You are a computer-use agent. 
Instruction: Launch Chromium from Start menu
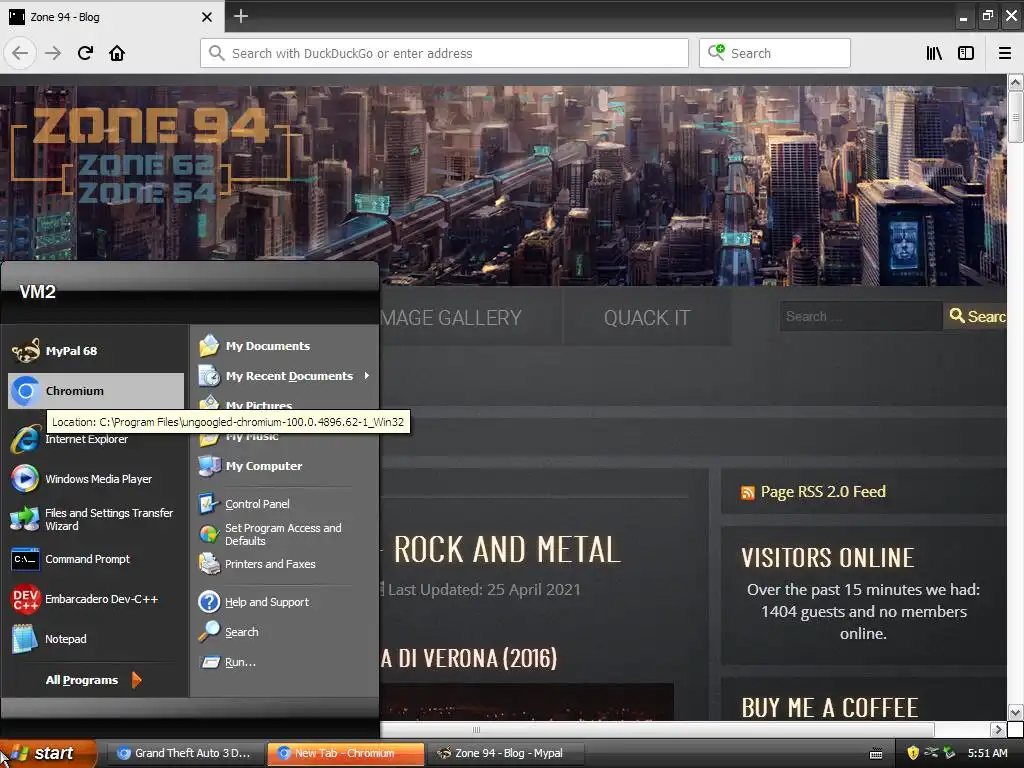(x=96, y=391)
